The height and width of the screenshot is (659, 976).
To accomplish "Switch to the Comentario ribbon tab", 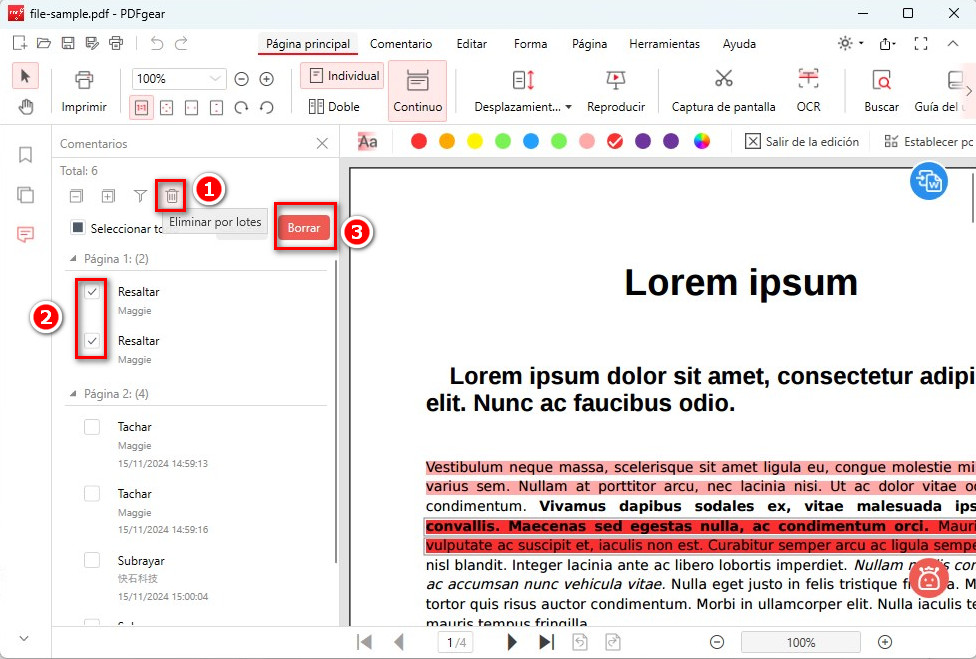I will pos(401,44).
